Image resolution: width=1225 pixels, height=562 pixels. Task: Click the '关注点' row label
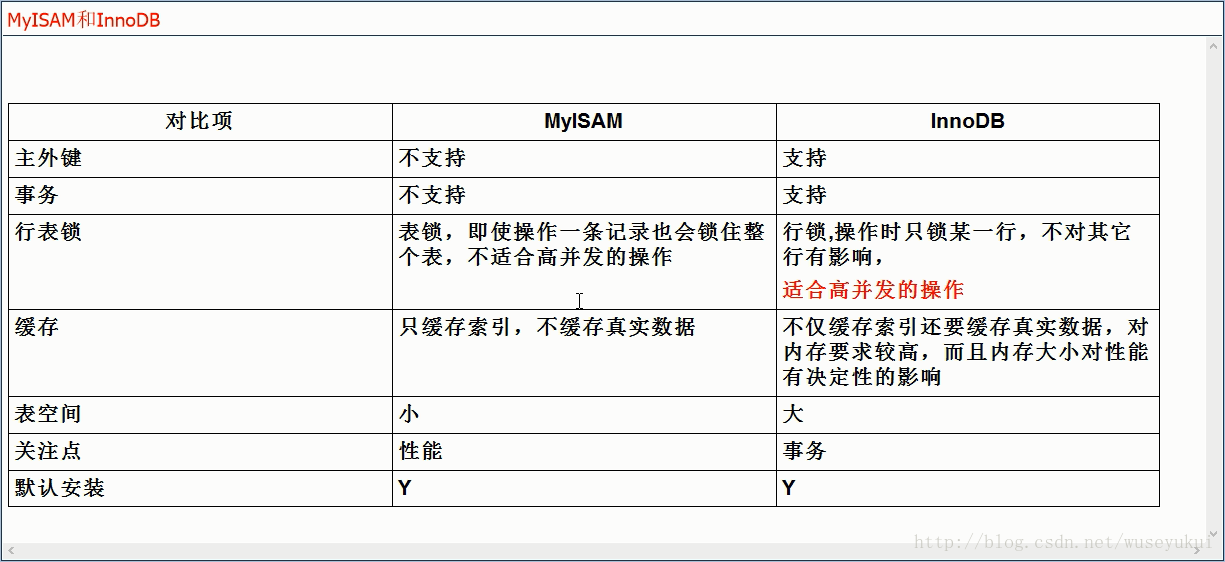click(x=49, y=451)
